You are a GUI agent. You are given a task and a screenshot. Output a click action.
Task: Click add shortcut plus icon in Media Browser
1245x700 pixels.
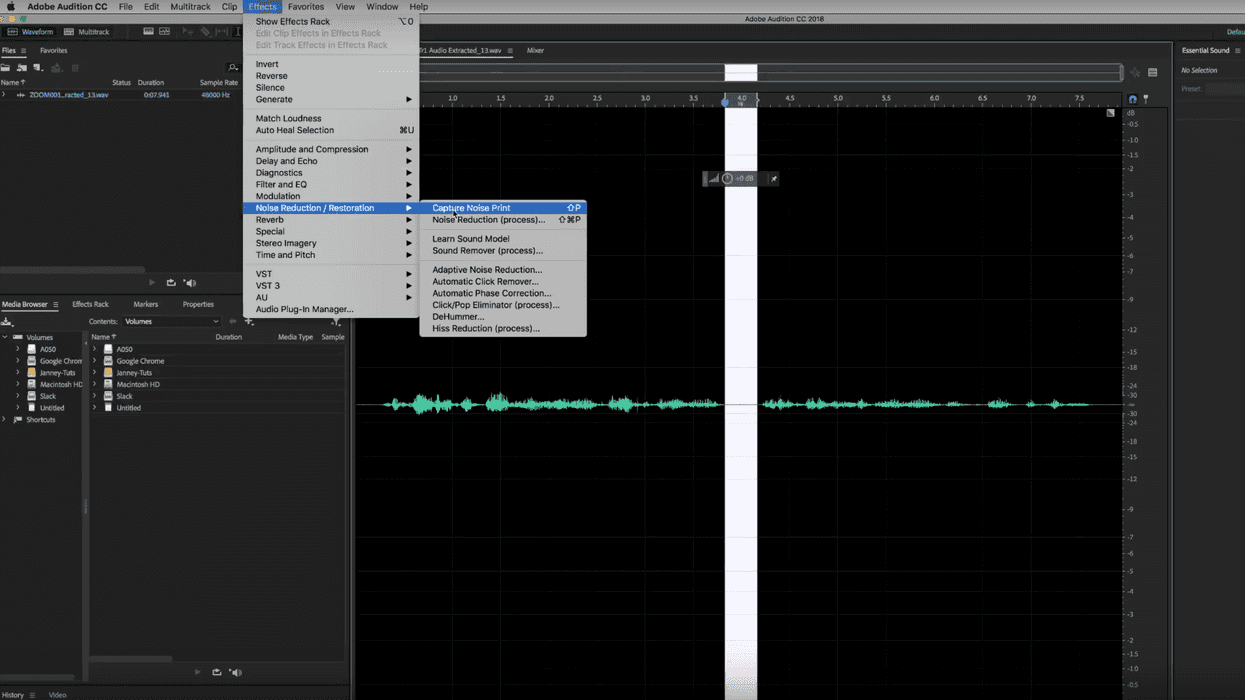tap(249, 322)
